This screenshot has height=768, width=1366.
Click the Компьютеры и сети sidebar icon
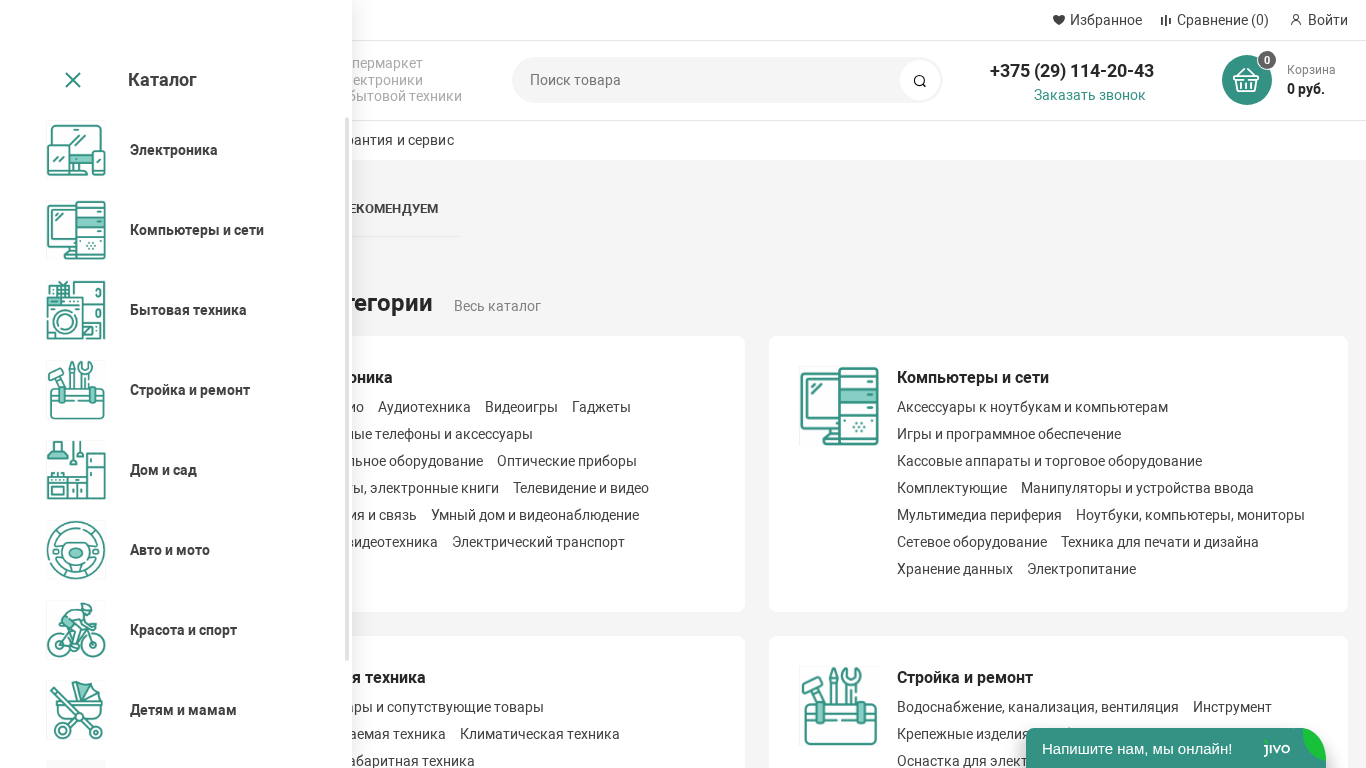point(76,230)
